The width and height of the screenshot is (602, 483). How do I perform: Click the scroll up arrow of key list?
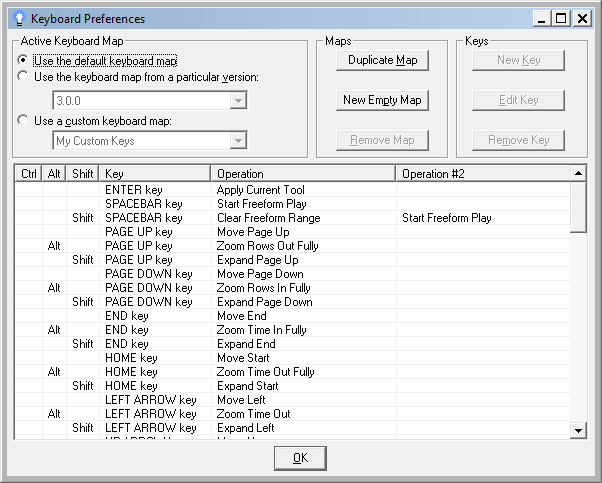coord(578,174)
